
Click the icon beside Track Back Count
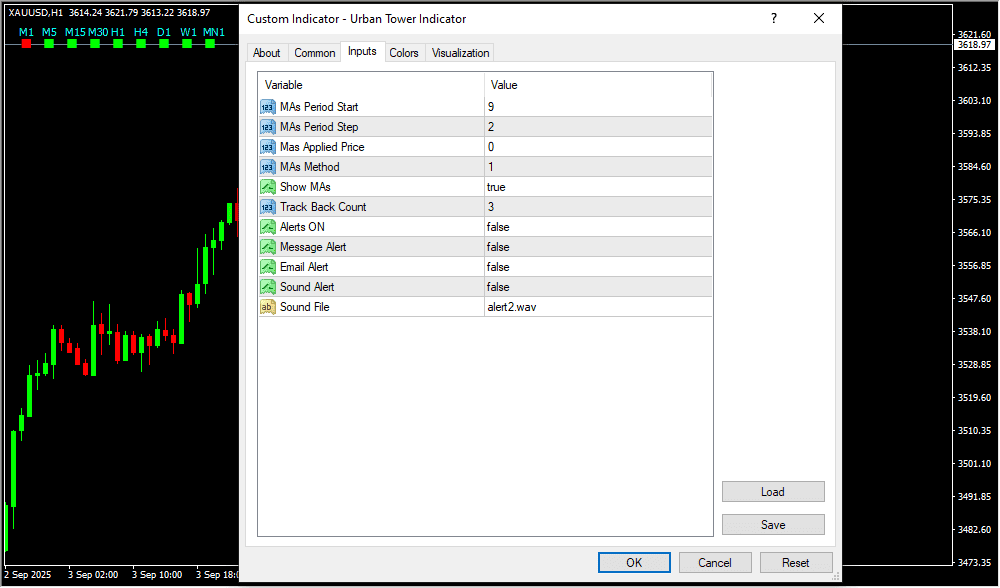point(268,207)
